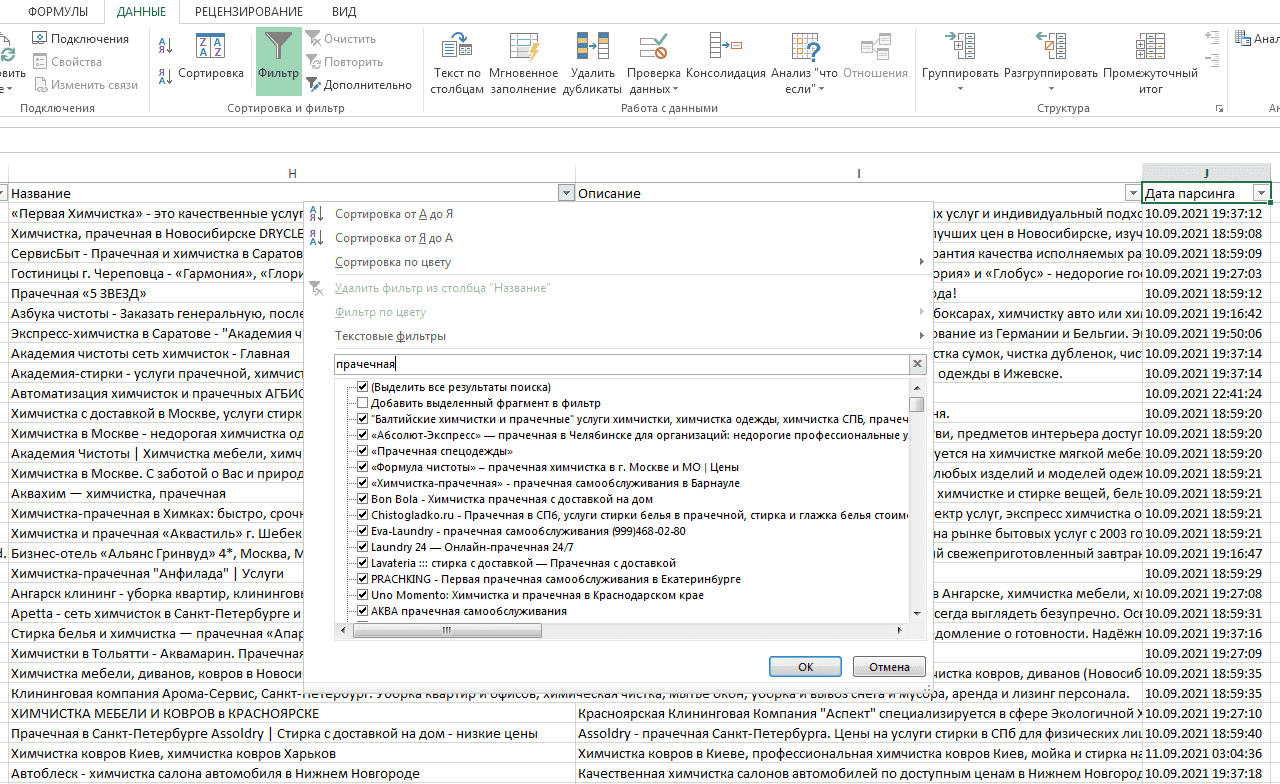Sort ascending with the A-Z ribbon icon
The height and width of the screenshot is (784, 1280).
click(x=166, y=45)
